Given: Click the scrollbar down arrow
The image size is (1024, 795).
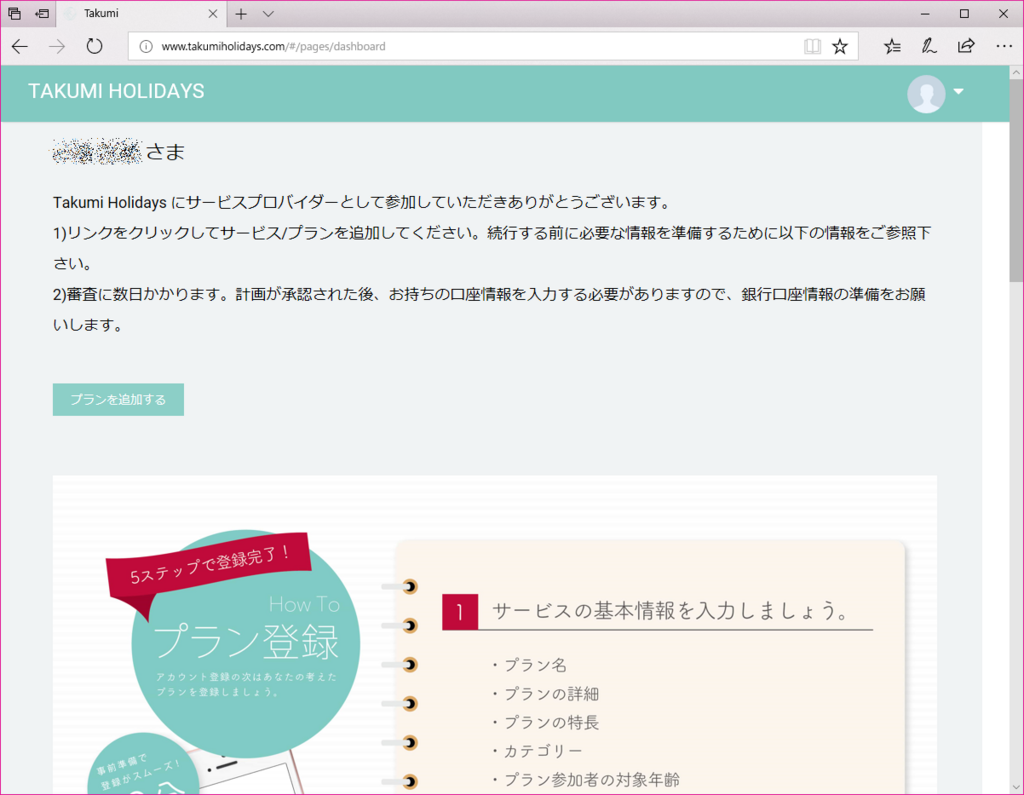Looking at the screenshot, I should click(x=1016, y=787).
